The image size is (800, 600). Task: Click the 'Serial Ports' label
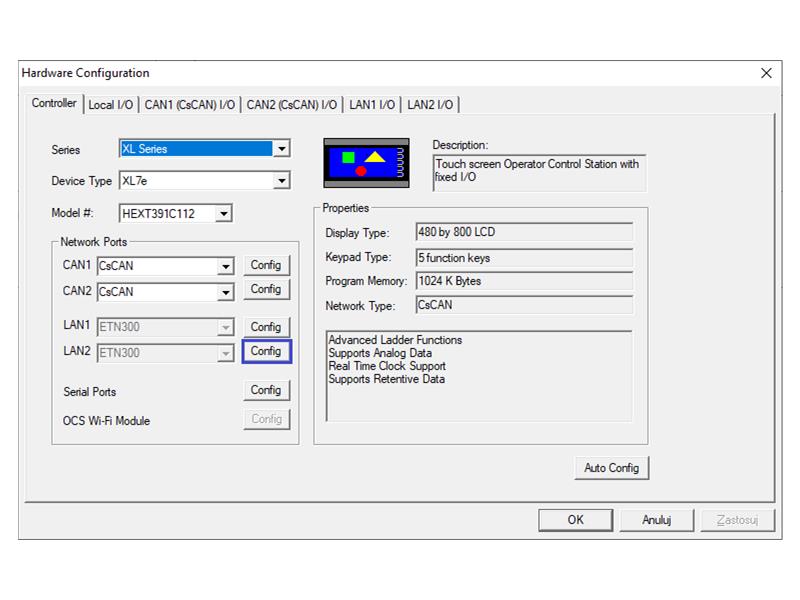(90, 392)
